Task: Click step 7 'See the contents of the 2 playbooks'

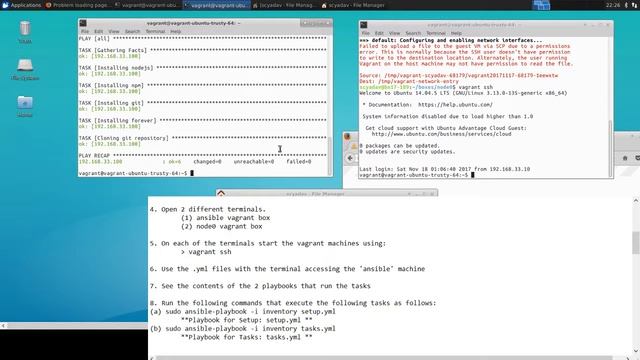Action: [260, 286]
